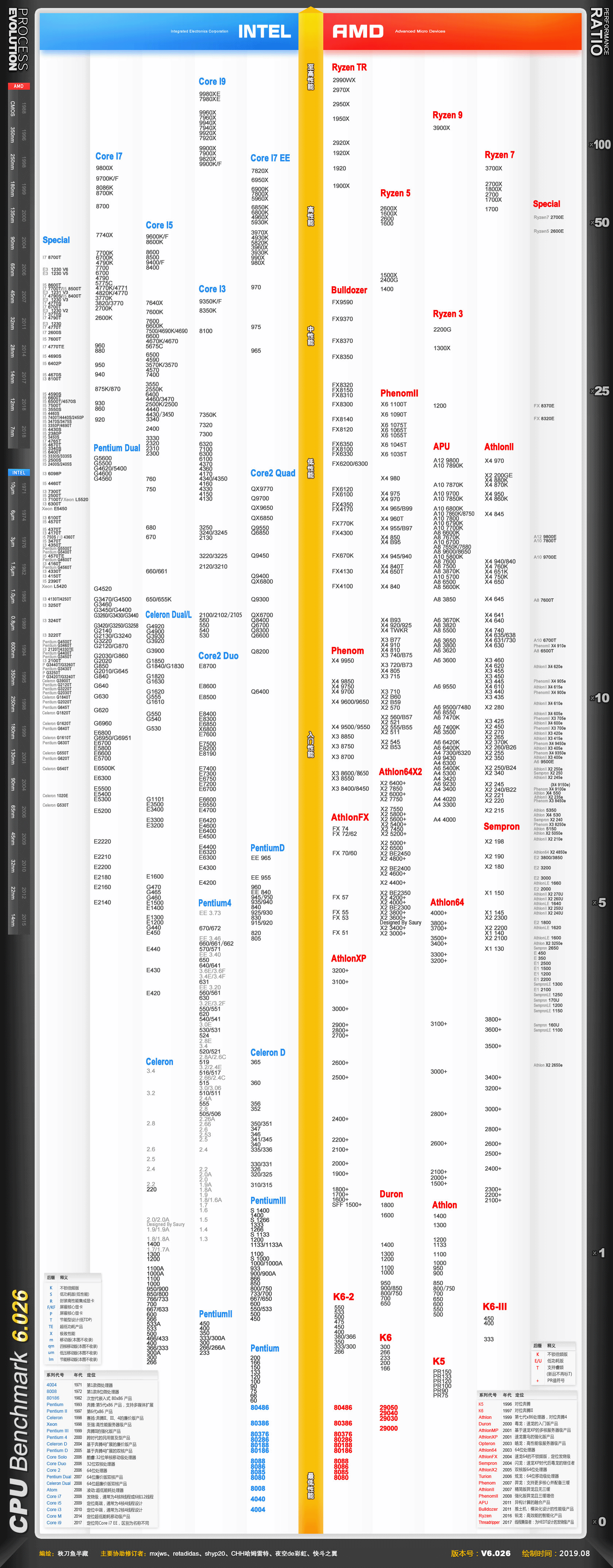Click the 2990WX entry under Ryzen TR
Viewport: 613px width, 1568px height.
coord(344,80)
